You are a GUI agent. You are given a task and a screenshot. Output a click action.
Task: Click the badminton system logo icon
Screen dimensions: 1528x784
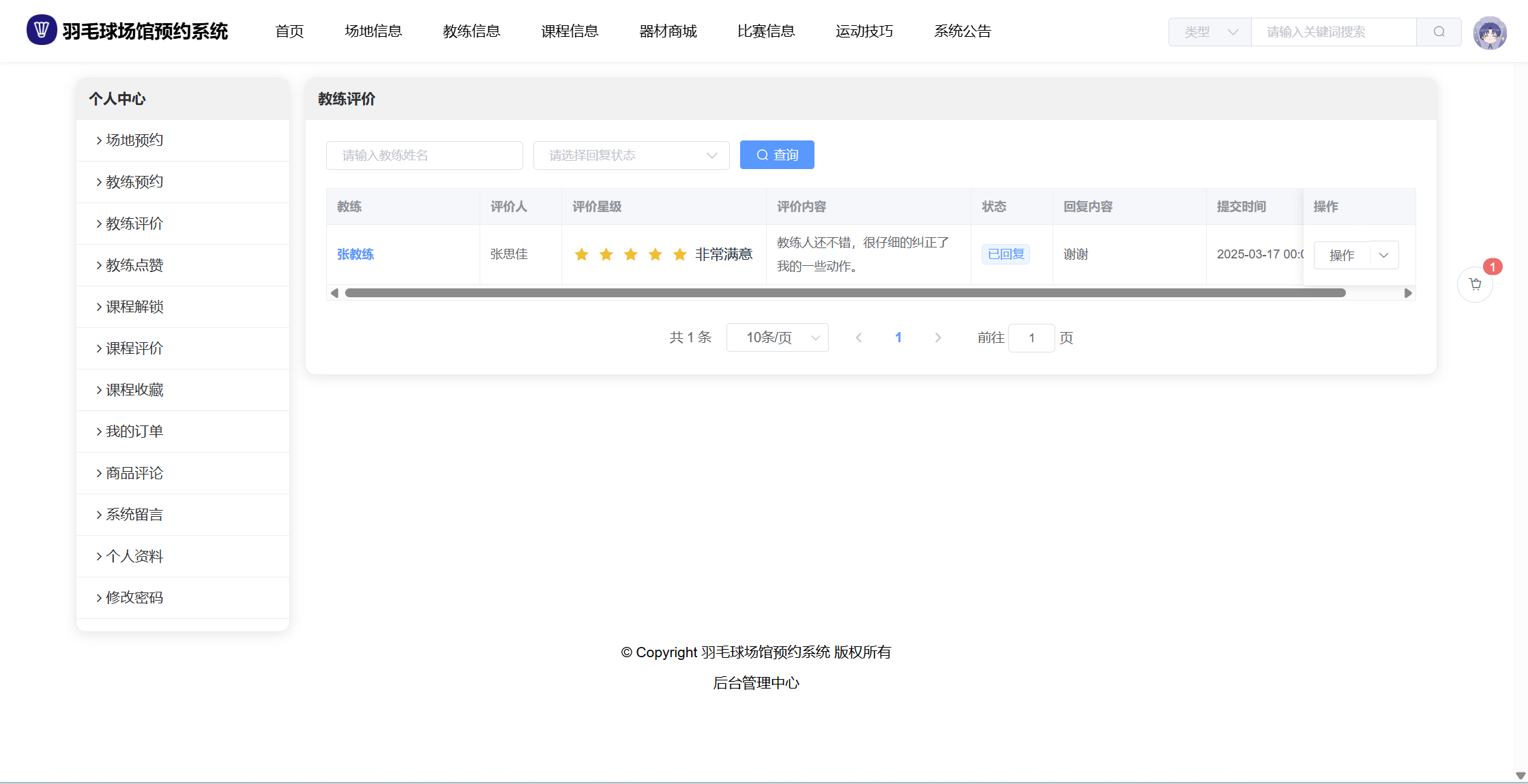click(x=42, y=31)
